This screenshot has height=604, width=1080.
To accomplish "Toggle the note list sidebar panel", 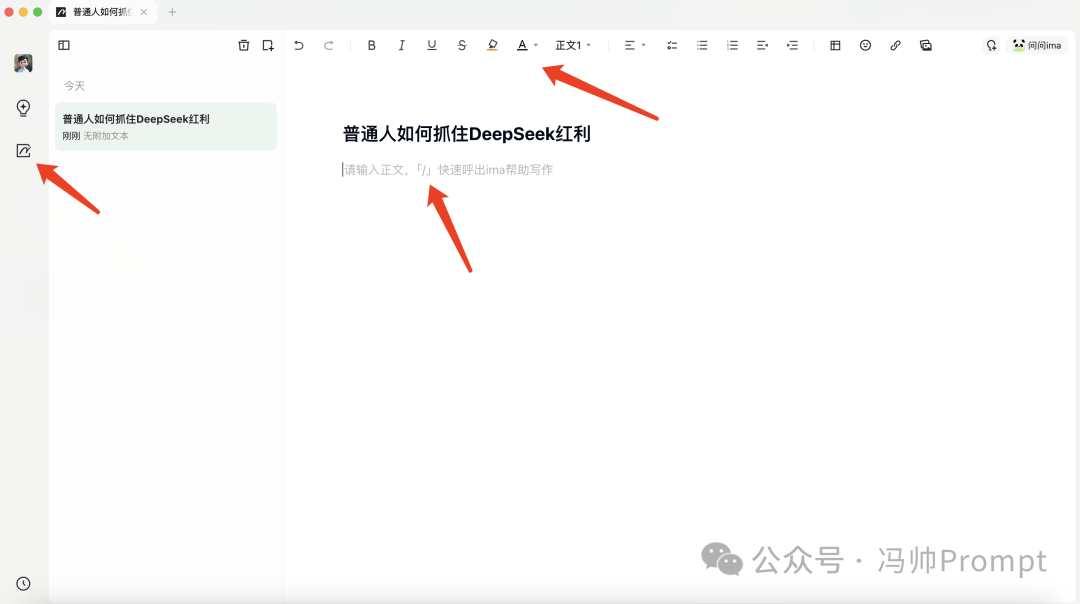I will pyautogui.click(x=64, y=45).
